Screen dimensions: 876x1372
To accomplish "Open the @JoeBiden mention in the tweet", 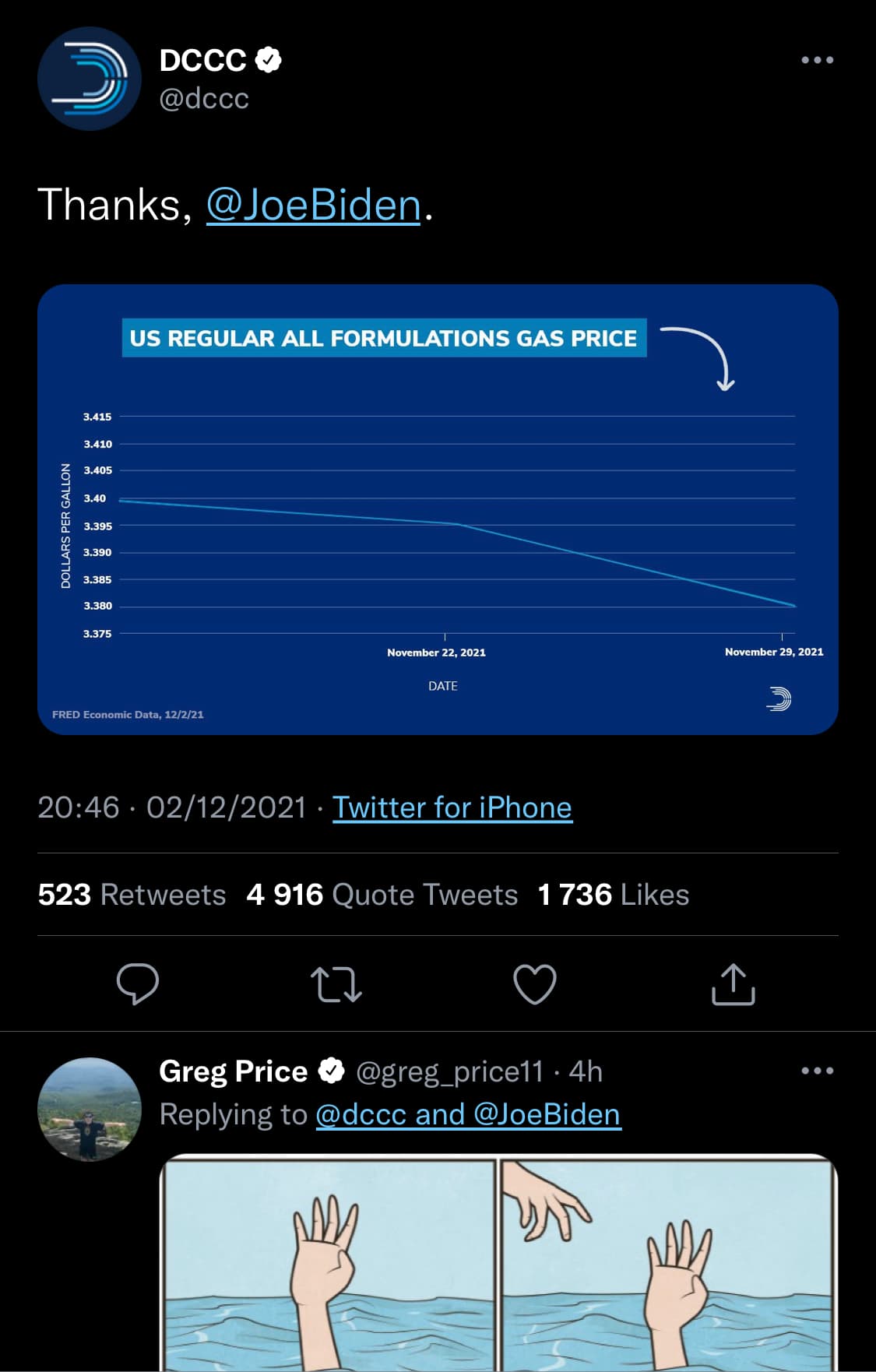I will click(313, 205).
